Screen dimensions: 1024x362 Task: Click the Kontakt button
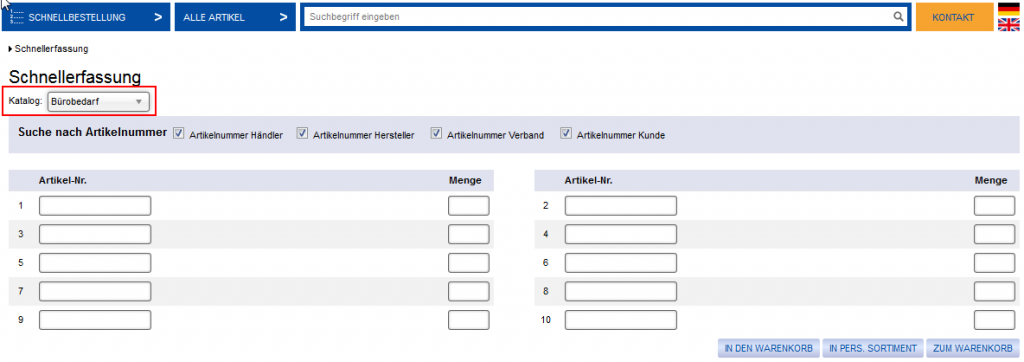coord(953,17)
